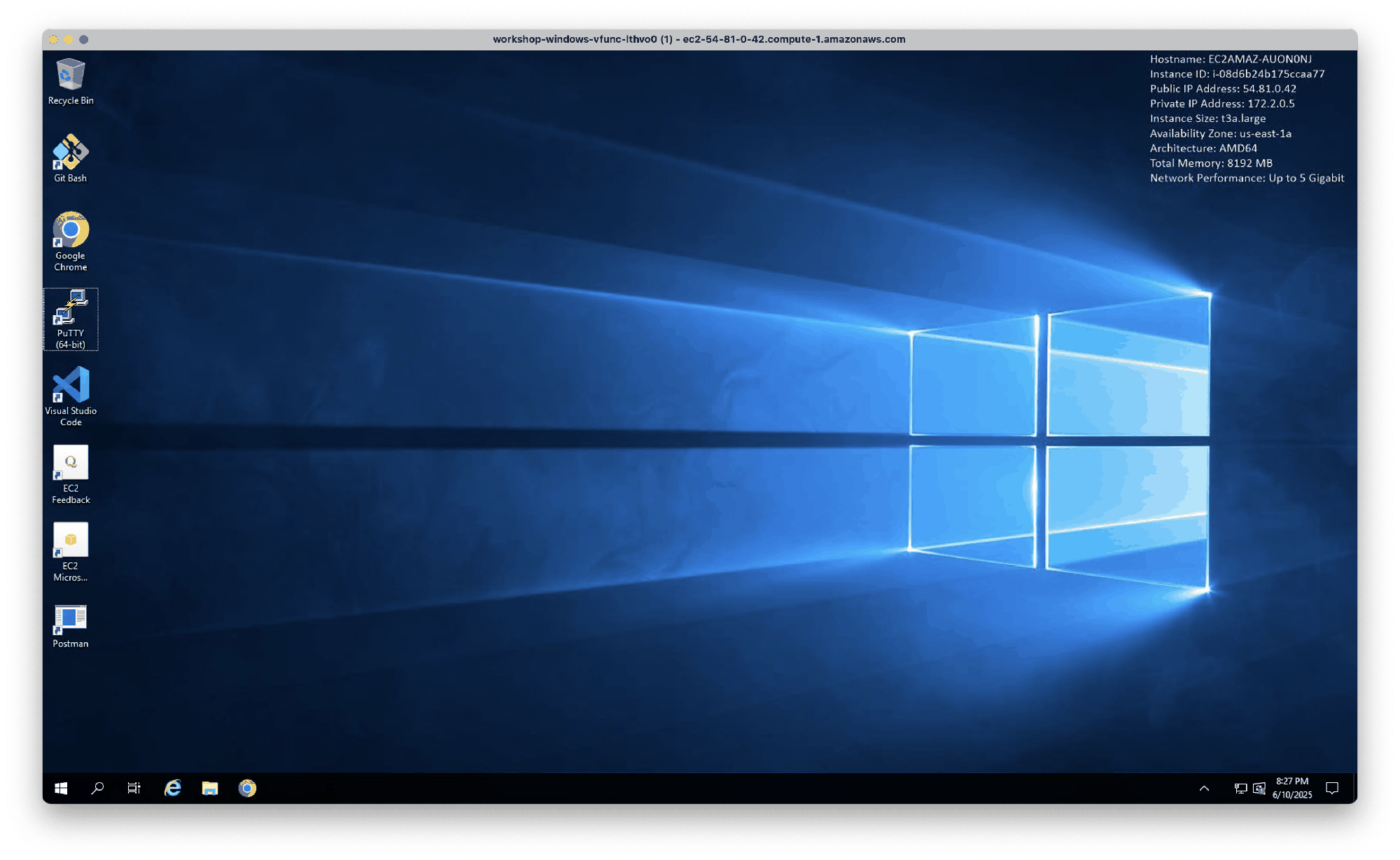The image size is (1400, 860).
Task: Select the Postman desktop shortcut
Action: 71,627
